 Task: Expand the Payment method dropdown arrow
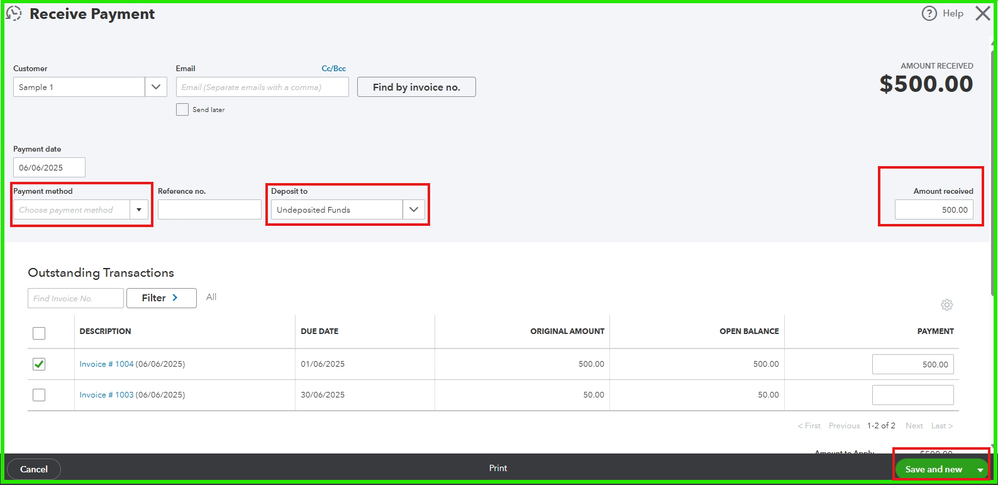click(x=139, y=209)
